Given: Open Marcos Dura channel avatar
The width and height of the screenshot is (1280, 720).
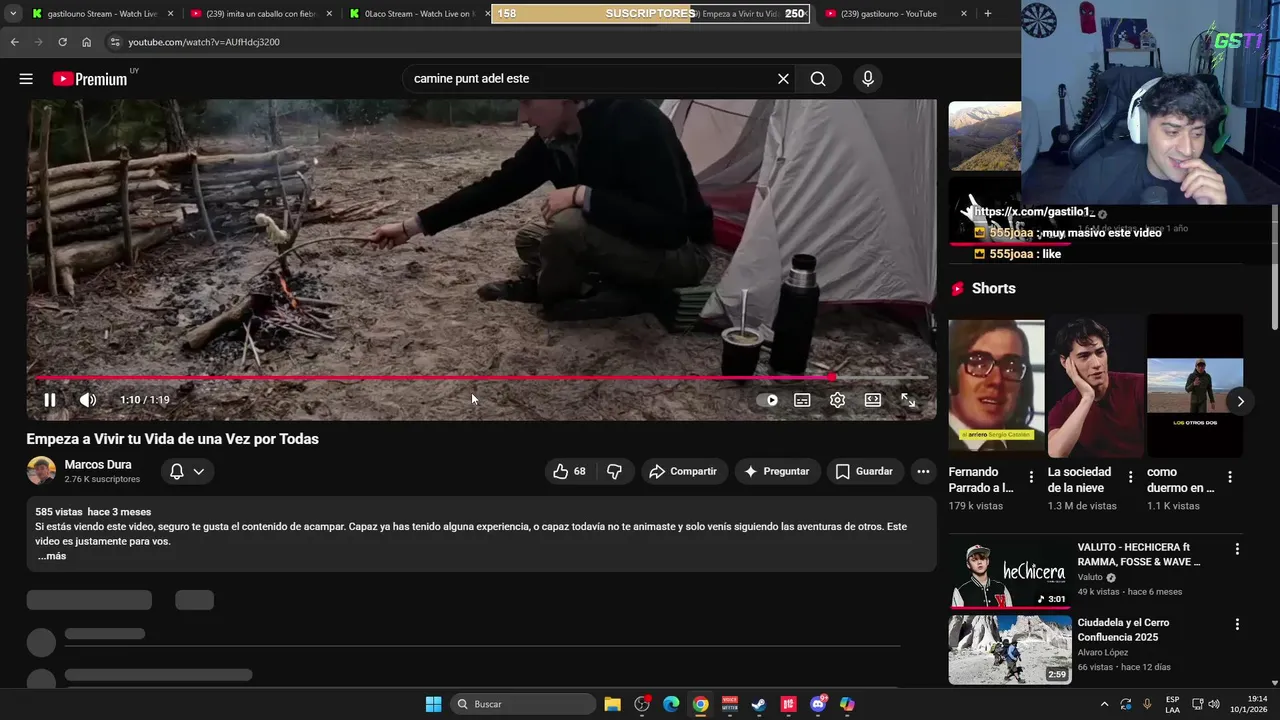Looking at the screenshot, I should point(41,471).
